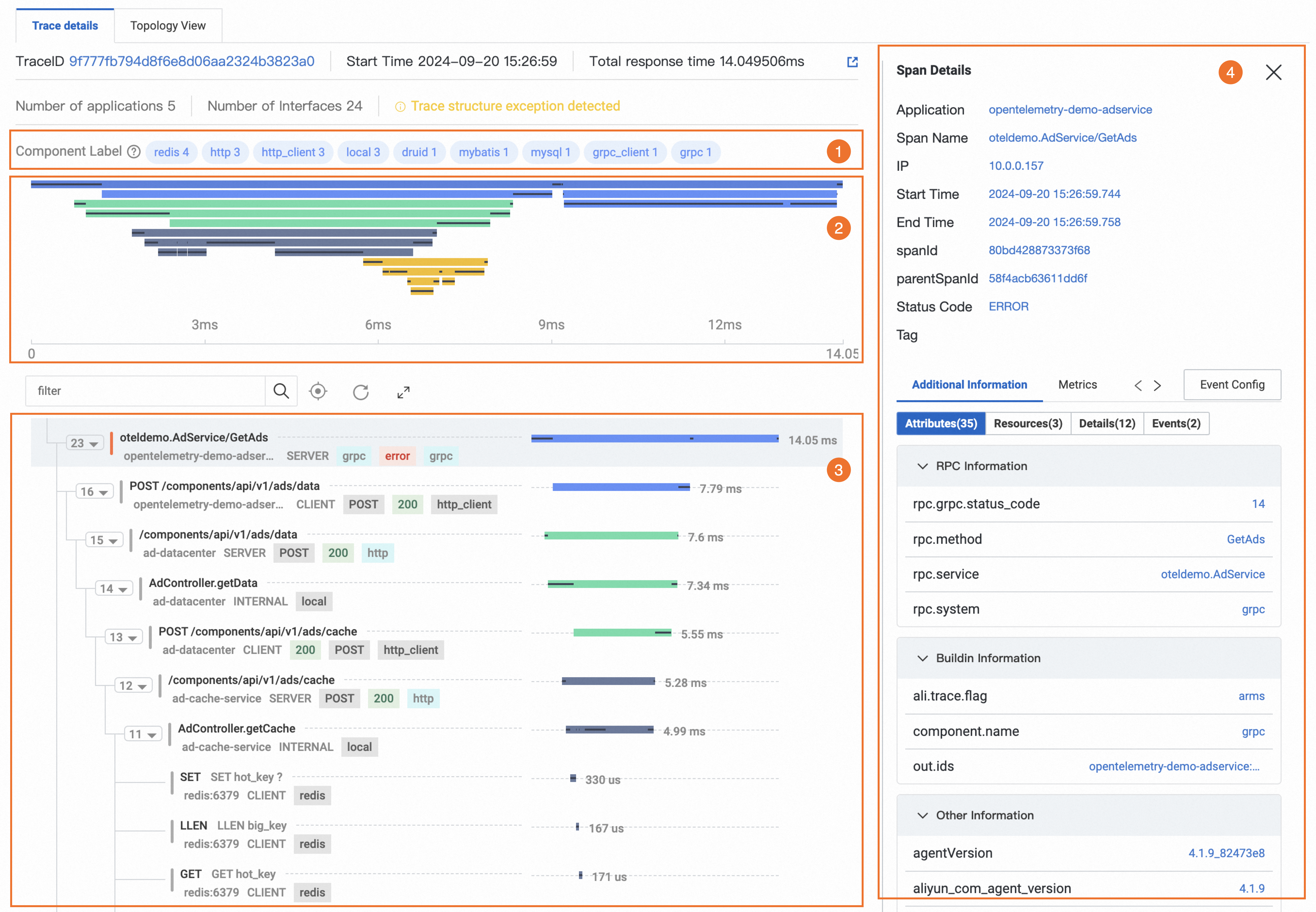Show the Events(2) sub-tab
This screenshot has height=912, width=1316.
[1176, 423]
